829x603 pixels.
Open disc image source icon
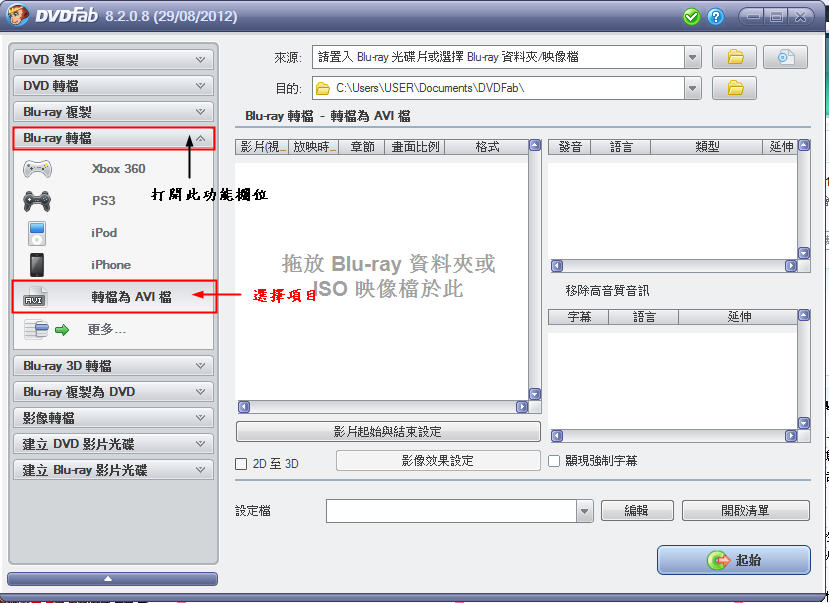[x=785, y=57]
